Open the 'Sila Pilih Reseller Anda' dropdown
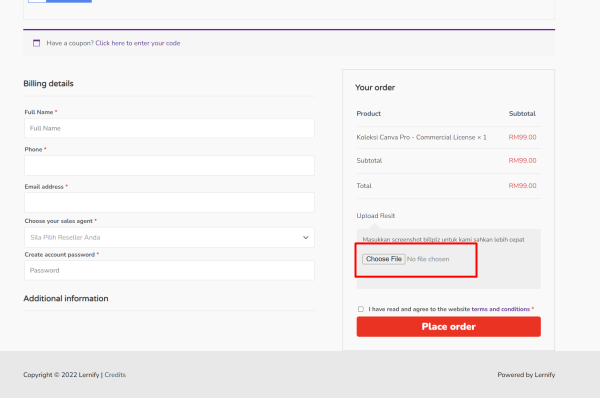 click(x=170, y=237)
